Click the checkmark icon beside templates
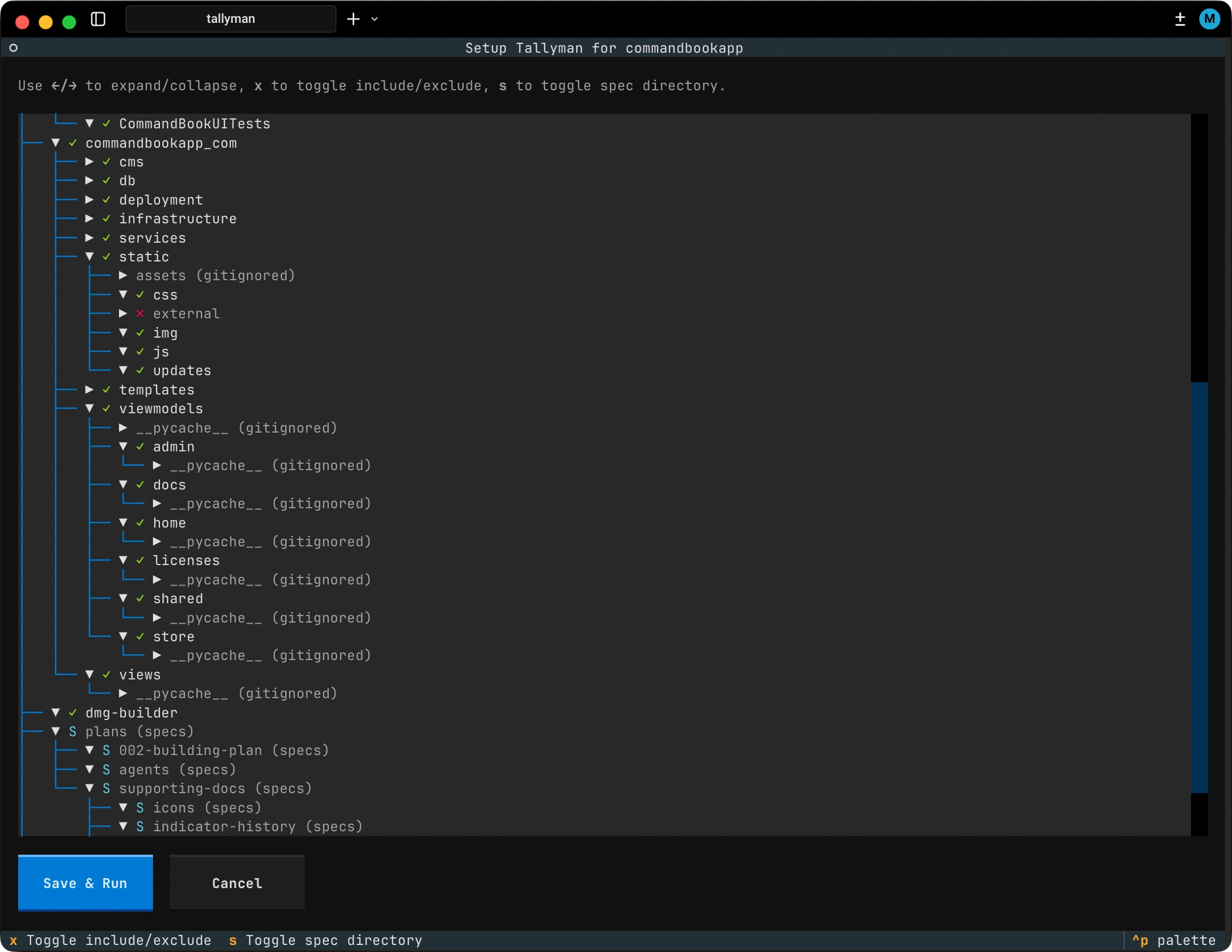This screenshot has width=1232, height=952. coord(107,390)
